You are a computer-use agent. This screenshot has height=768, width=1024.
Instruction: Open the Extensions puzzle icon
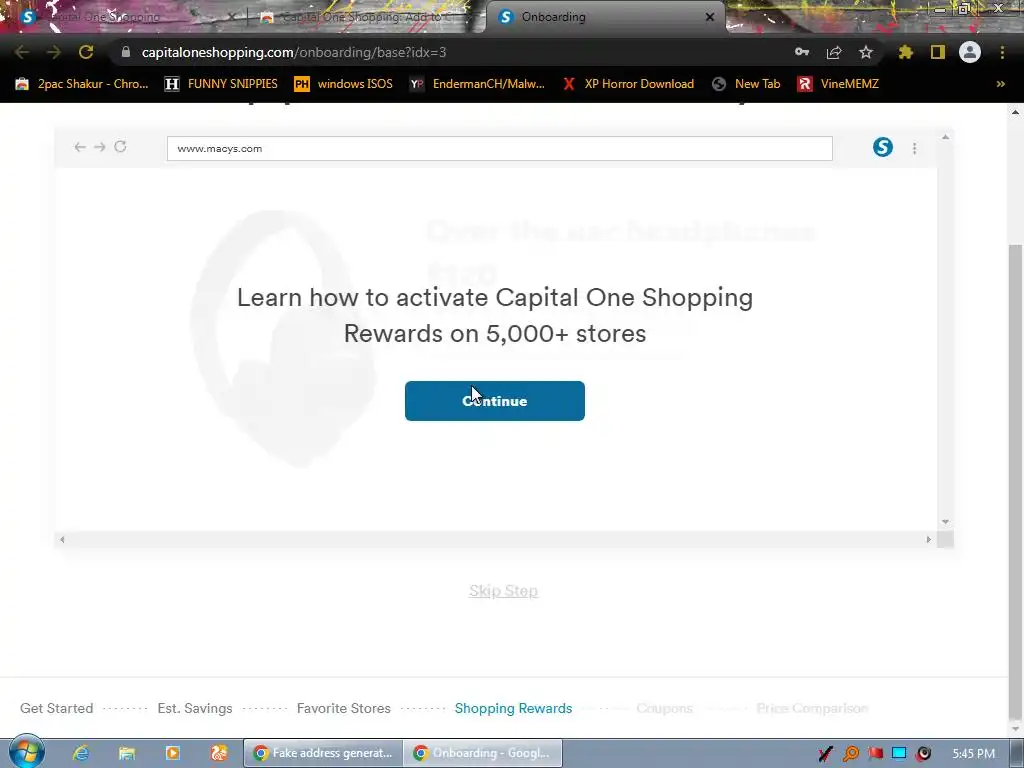tap(905, 52)
